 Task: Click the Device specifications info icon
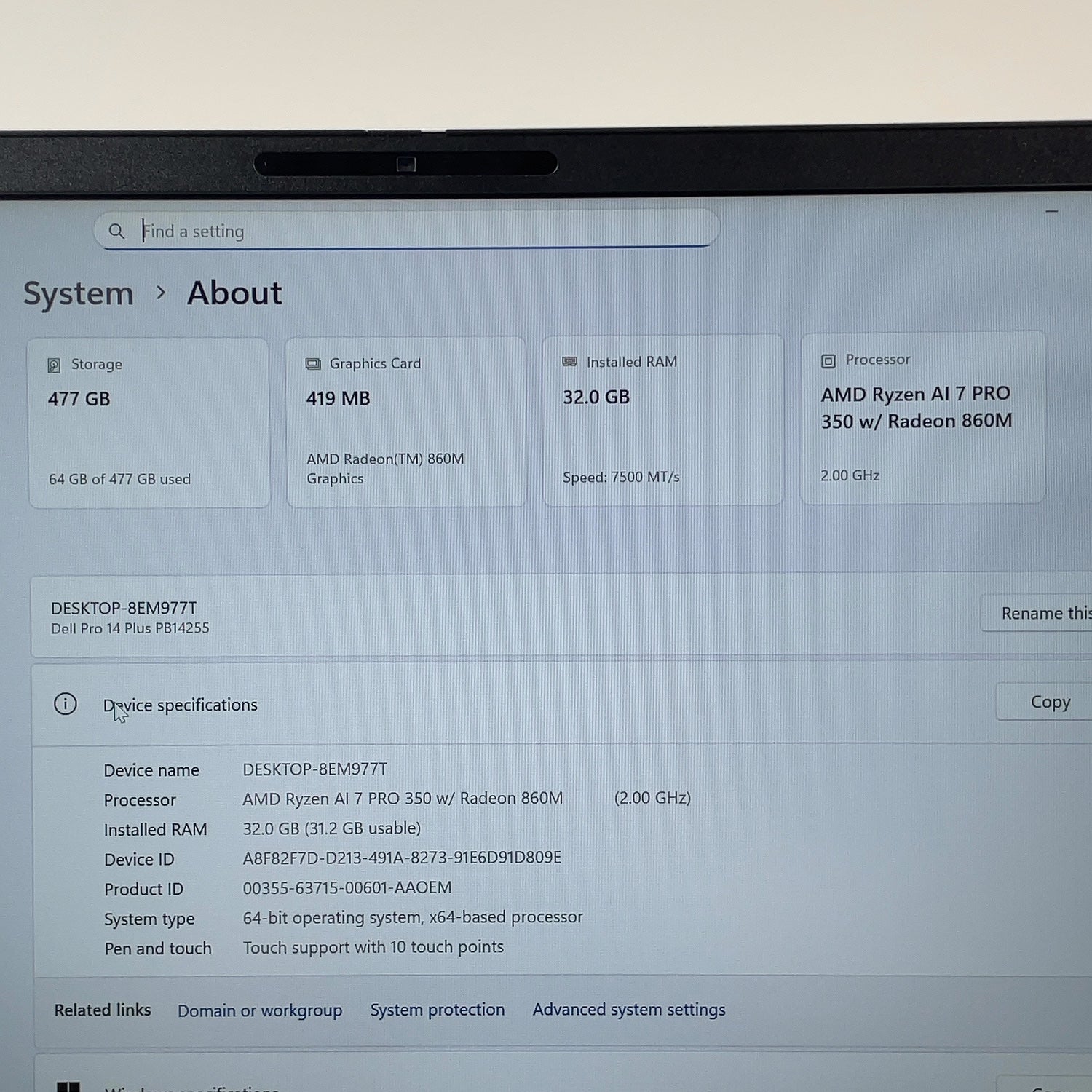point(66,704)
